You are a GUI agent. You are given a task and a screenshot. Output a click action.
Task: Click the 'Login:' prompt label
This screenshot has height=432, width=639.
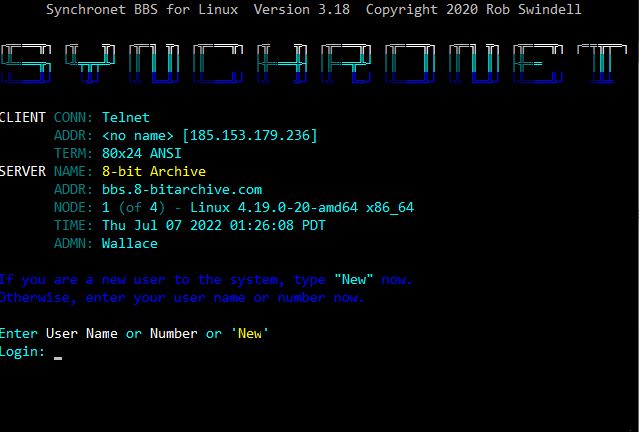pos(22,351)
